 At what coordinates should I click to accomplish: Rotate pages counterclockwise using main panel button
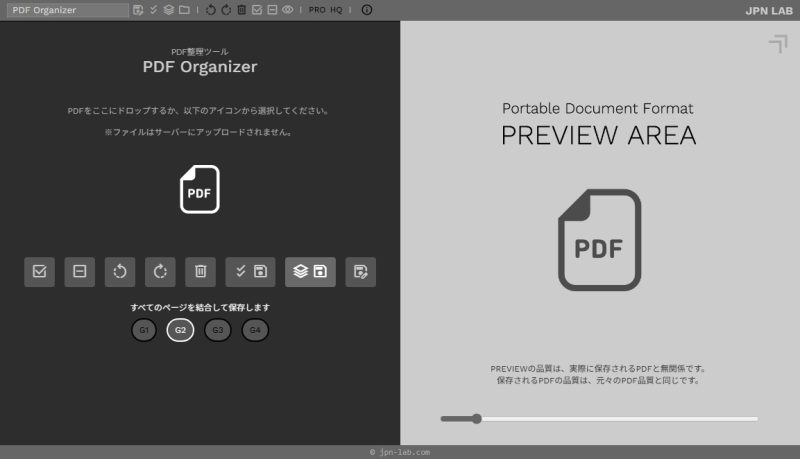(120, 271)
